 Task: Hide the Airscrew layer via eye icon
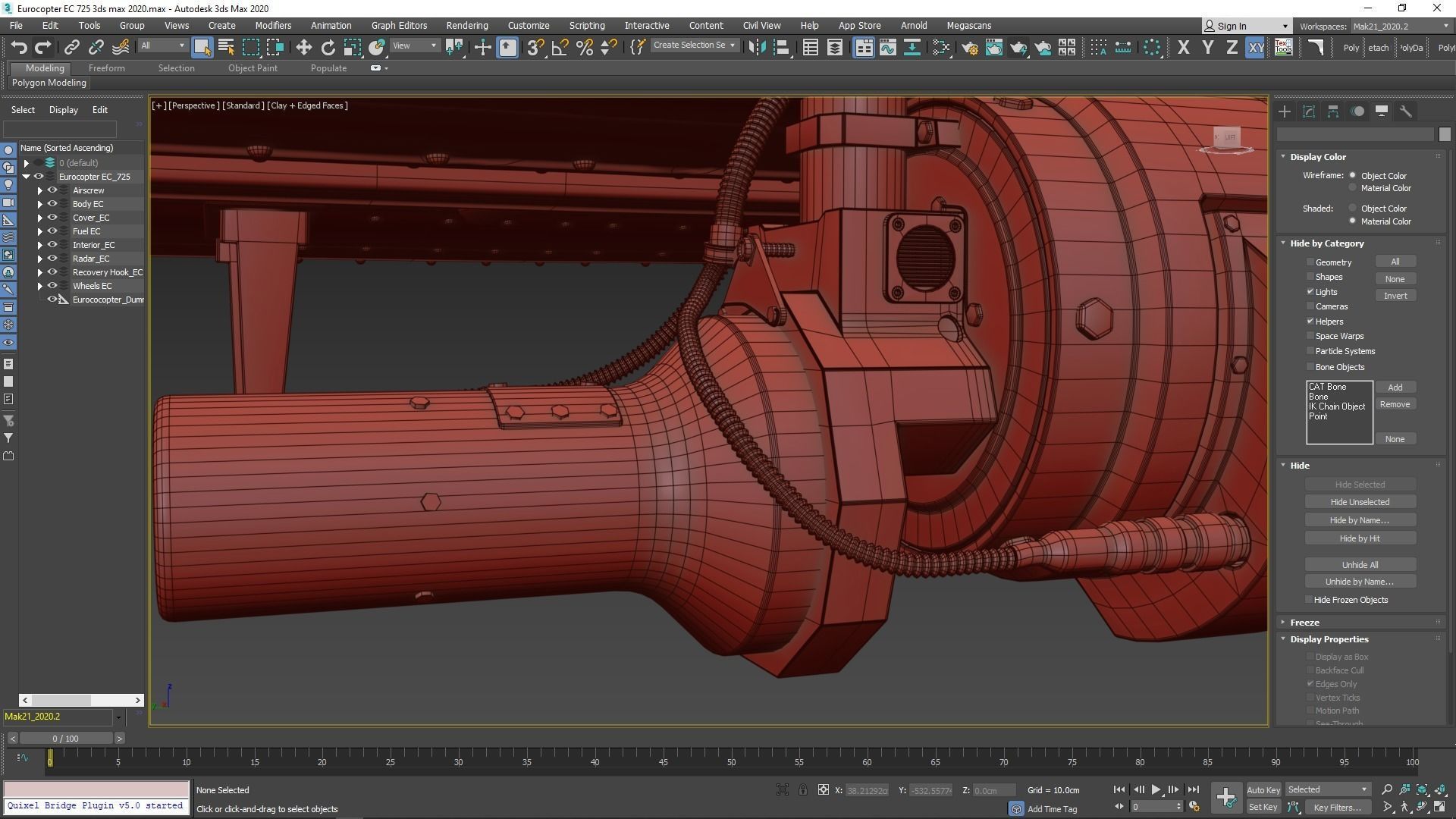point(52,190)
